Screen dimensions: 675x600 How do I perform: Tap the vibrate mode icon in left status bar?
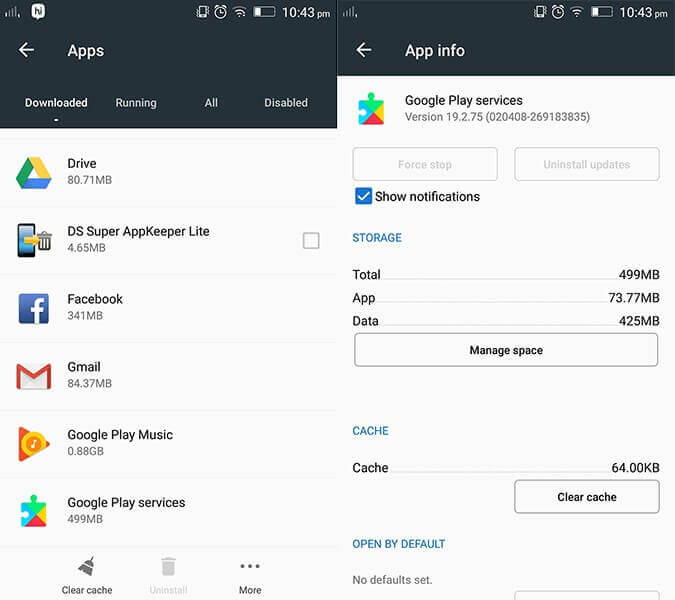point(202,12)
